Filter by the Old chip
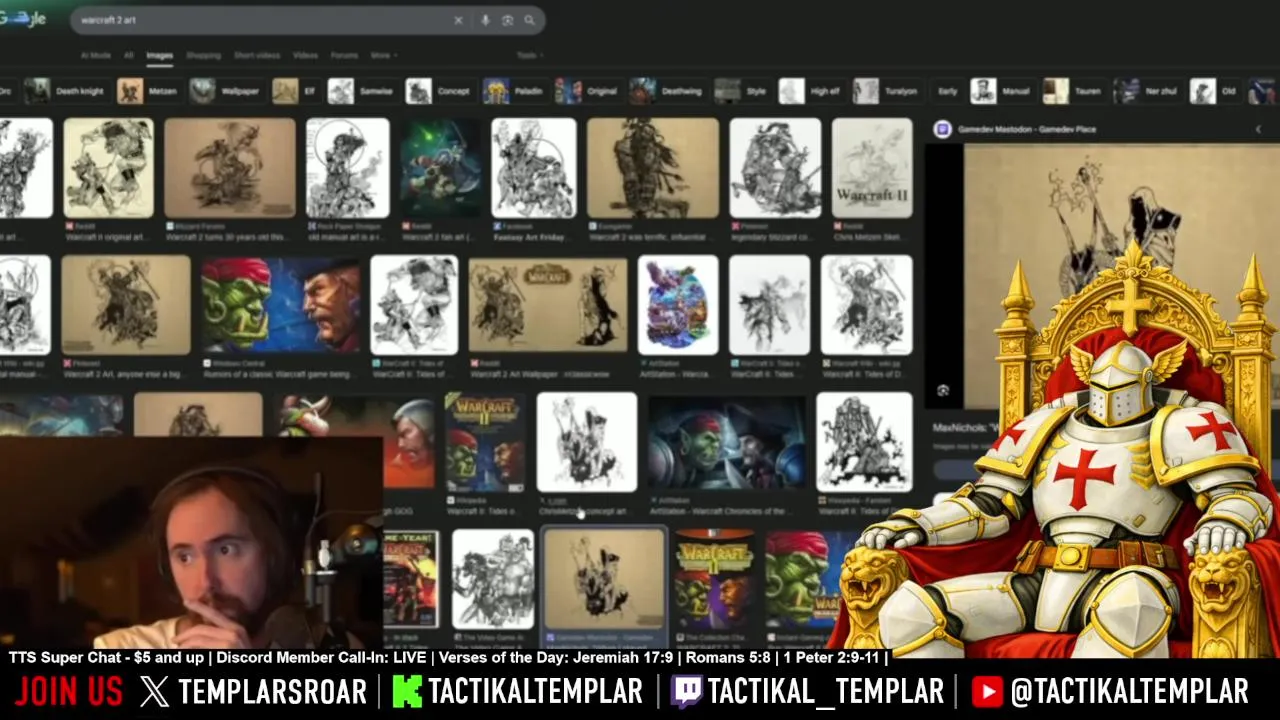The image size is (1280, 720). point(1215,91)
